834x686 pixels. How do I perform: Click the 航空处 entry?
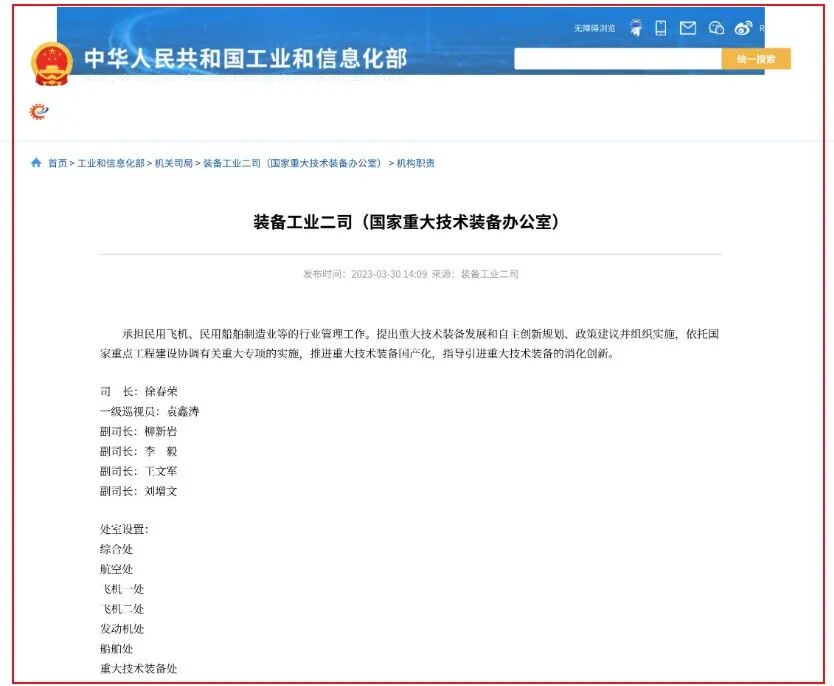point(116,569)
